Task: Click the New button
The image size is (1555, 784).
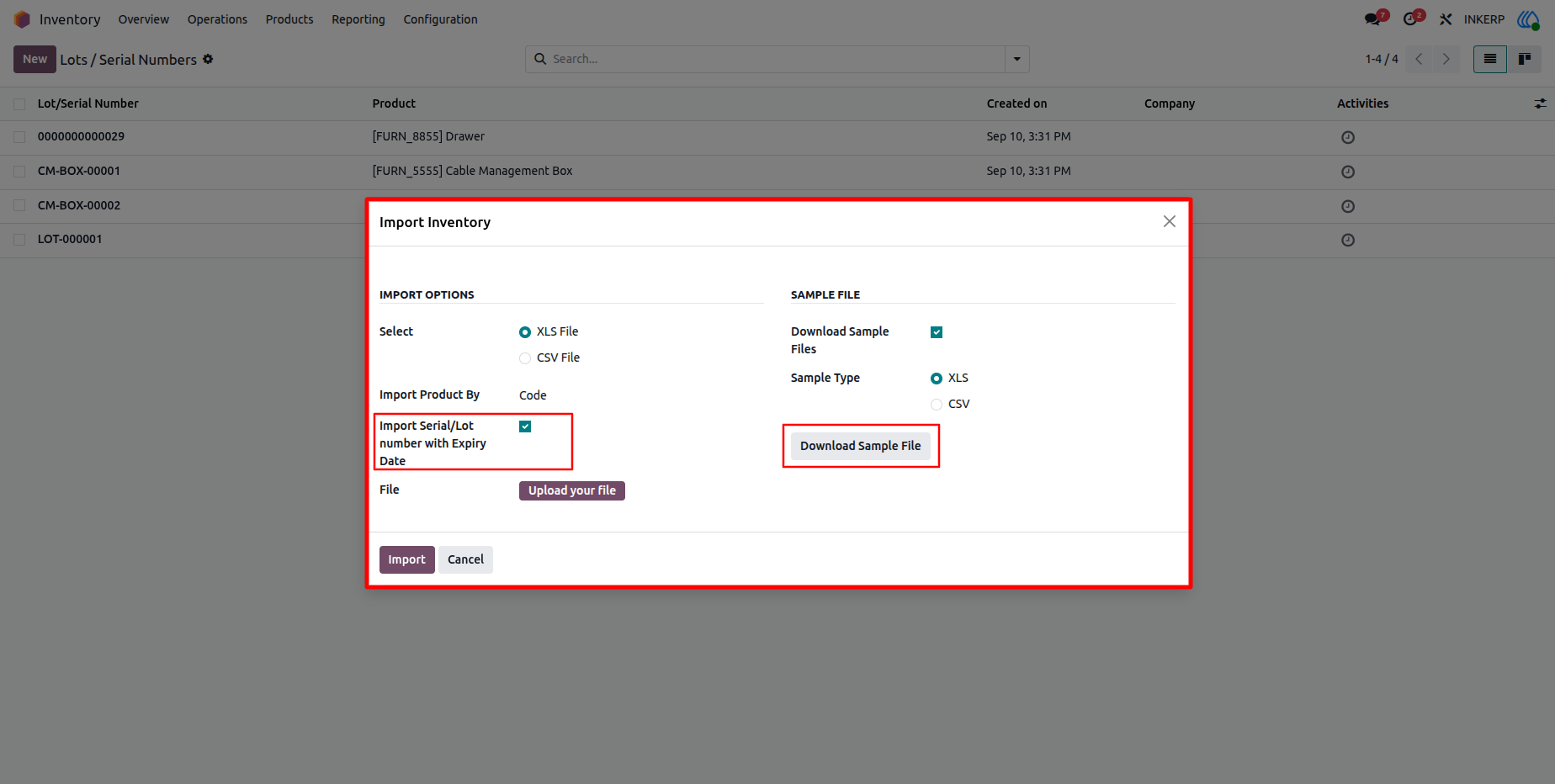Action: [34, 59]
